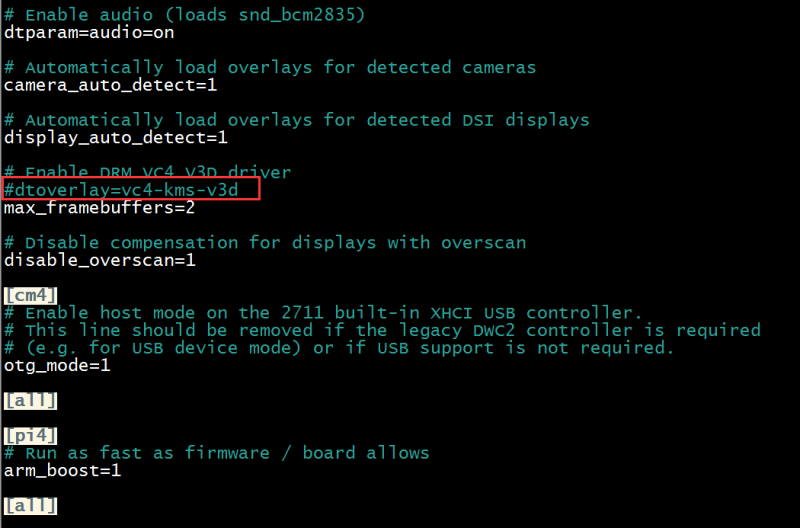Click the max_framebuffers=2 line
Viewport: 800px width, 528px height.
pyautogui.click(x=99, y=208)
